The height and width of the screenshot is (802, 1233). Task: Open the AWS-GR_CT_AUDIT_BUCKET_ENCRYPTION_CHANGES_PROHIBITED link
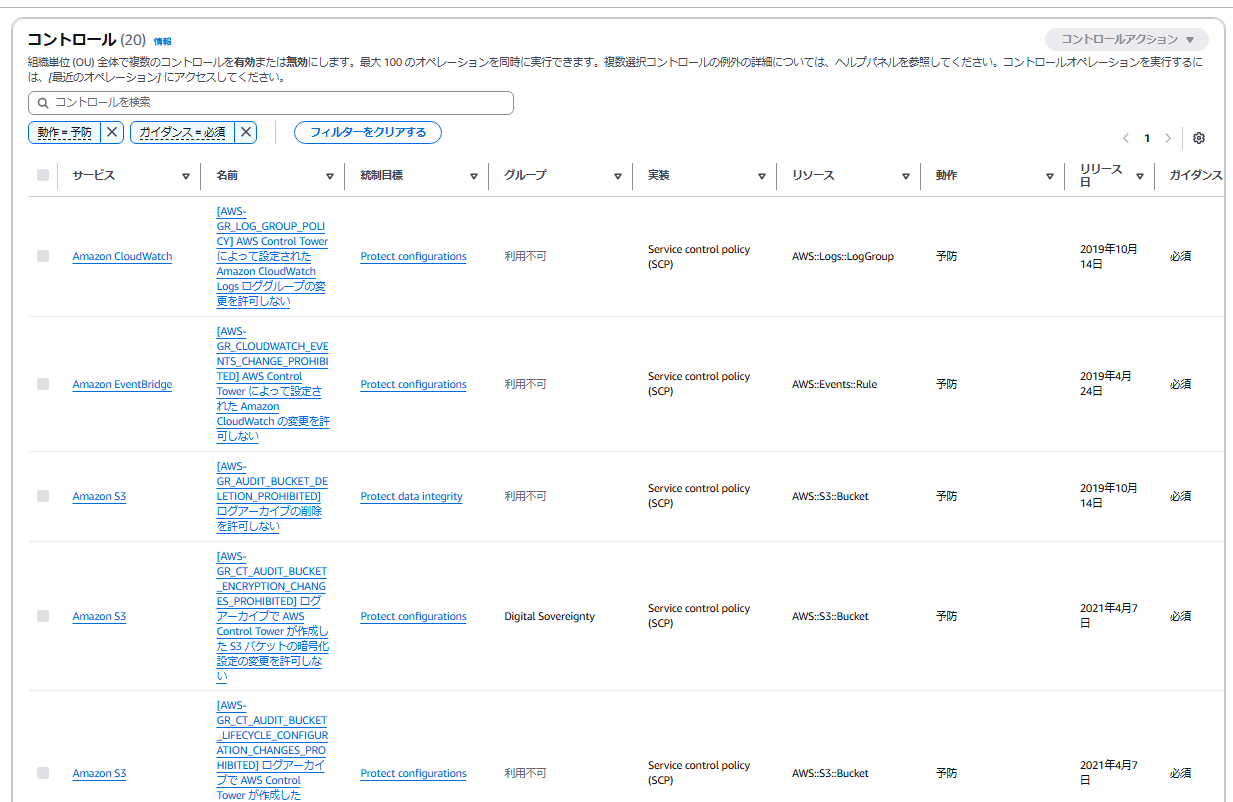[x=273, y=616]
